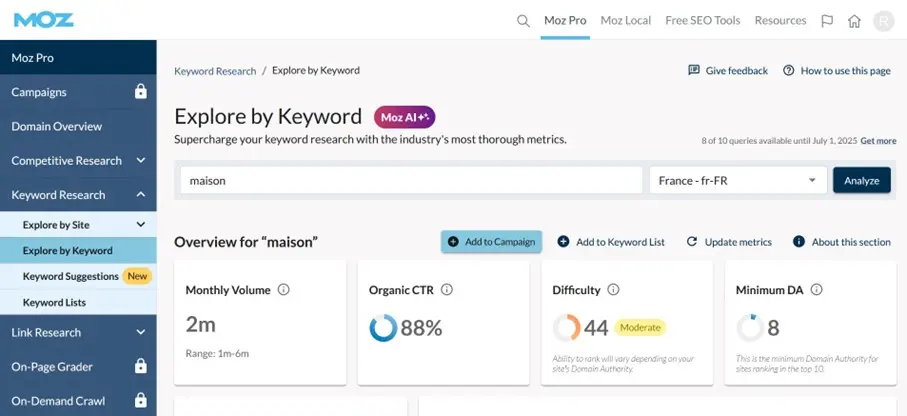907x416 pixels.
Task: Click the Organic CTR donut chart
Action: point(383,328)
